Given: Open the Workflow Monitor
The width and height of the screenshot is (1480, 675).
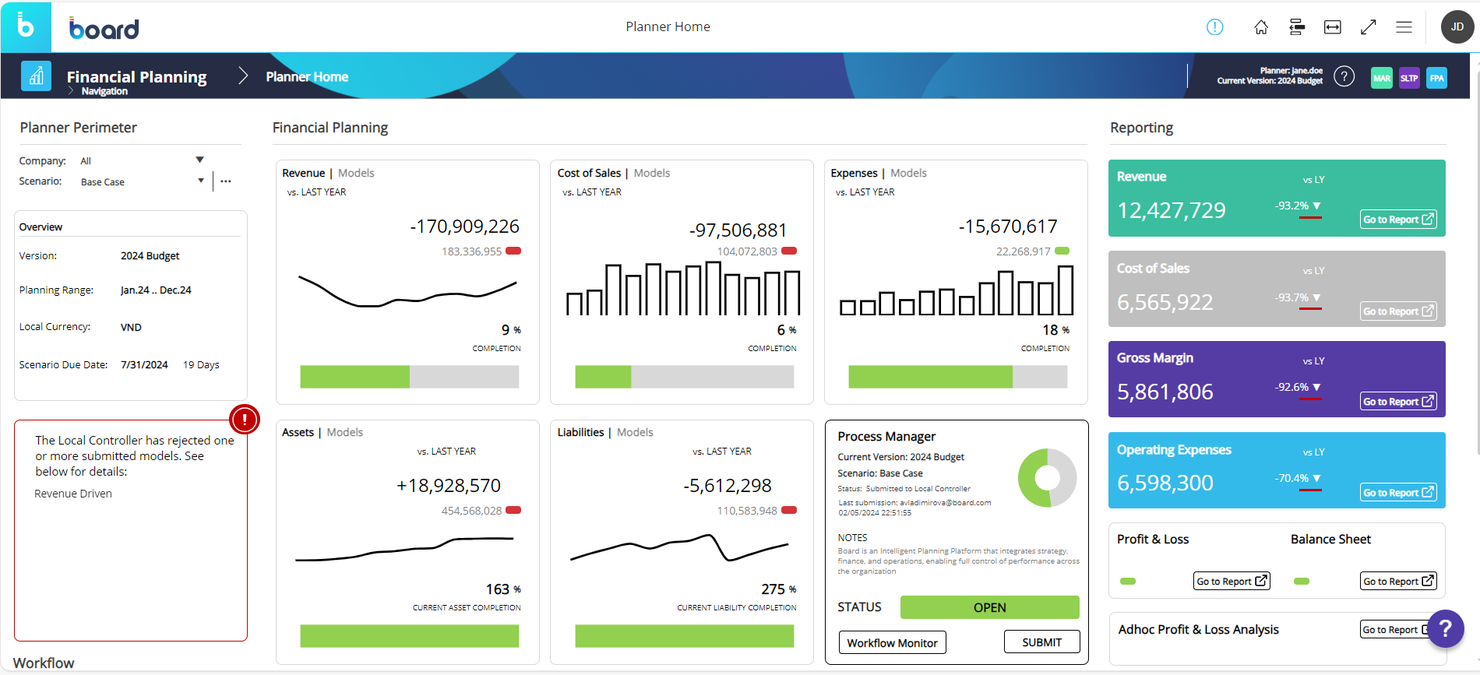Looking at the screenshot, I should point(892,643).
